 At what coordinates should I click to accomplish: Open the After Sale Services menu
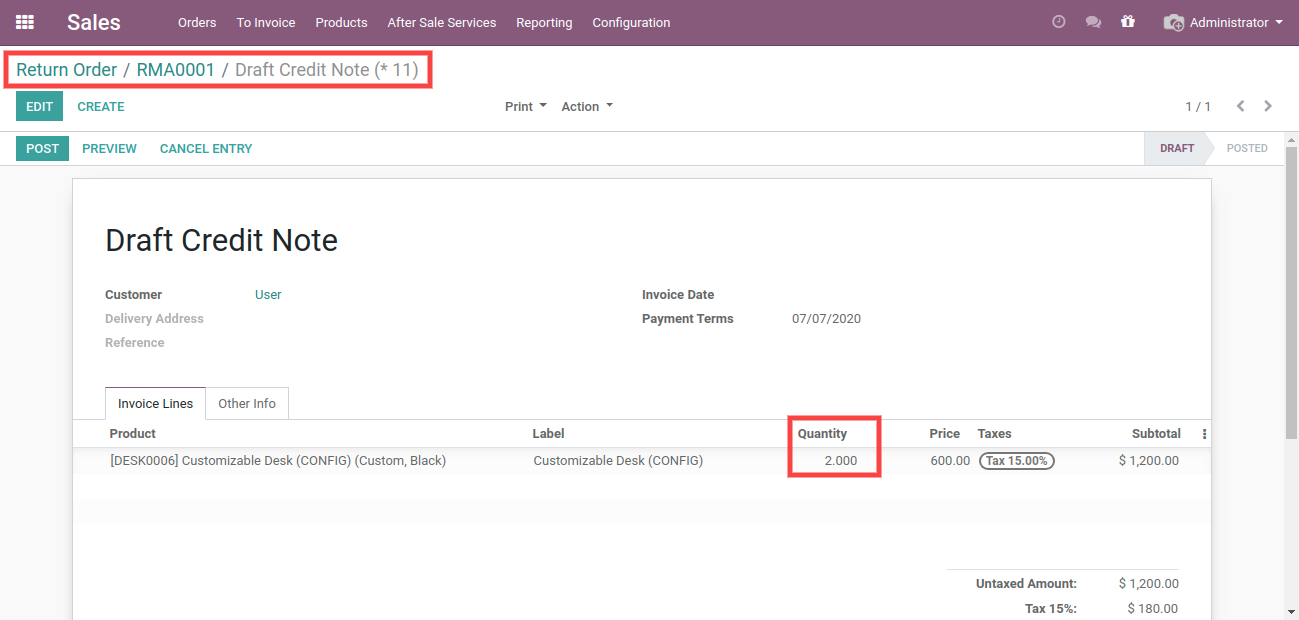pos(442,22)
